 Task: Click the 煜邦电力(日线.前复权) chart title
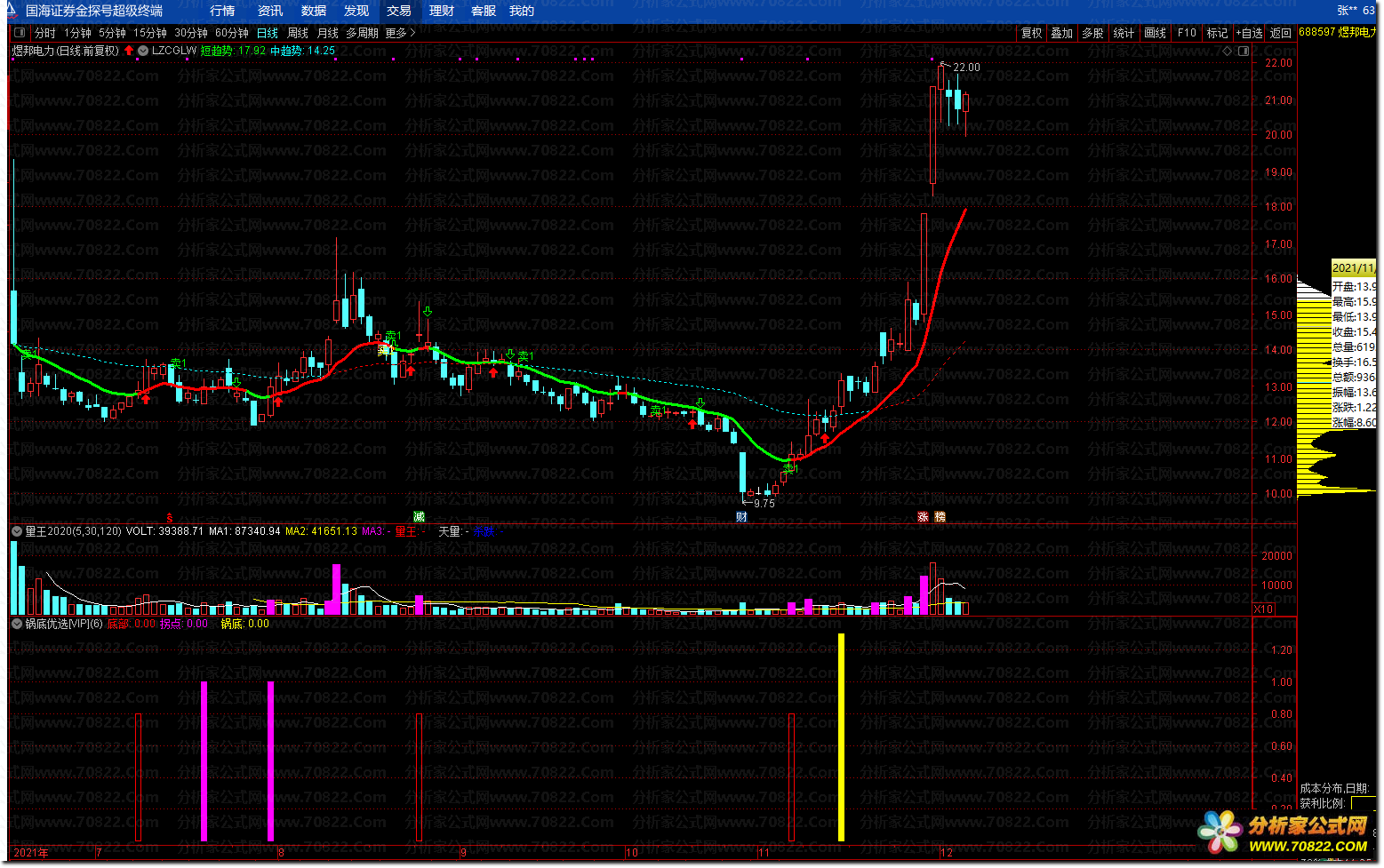(x=66, y=51)
